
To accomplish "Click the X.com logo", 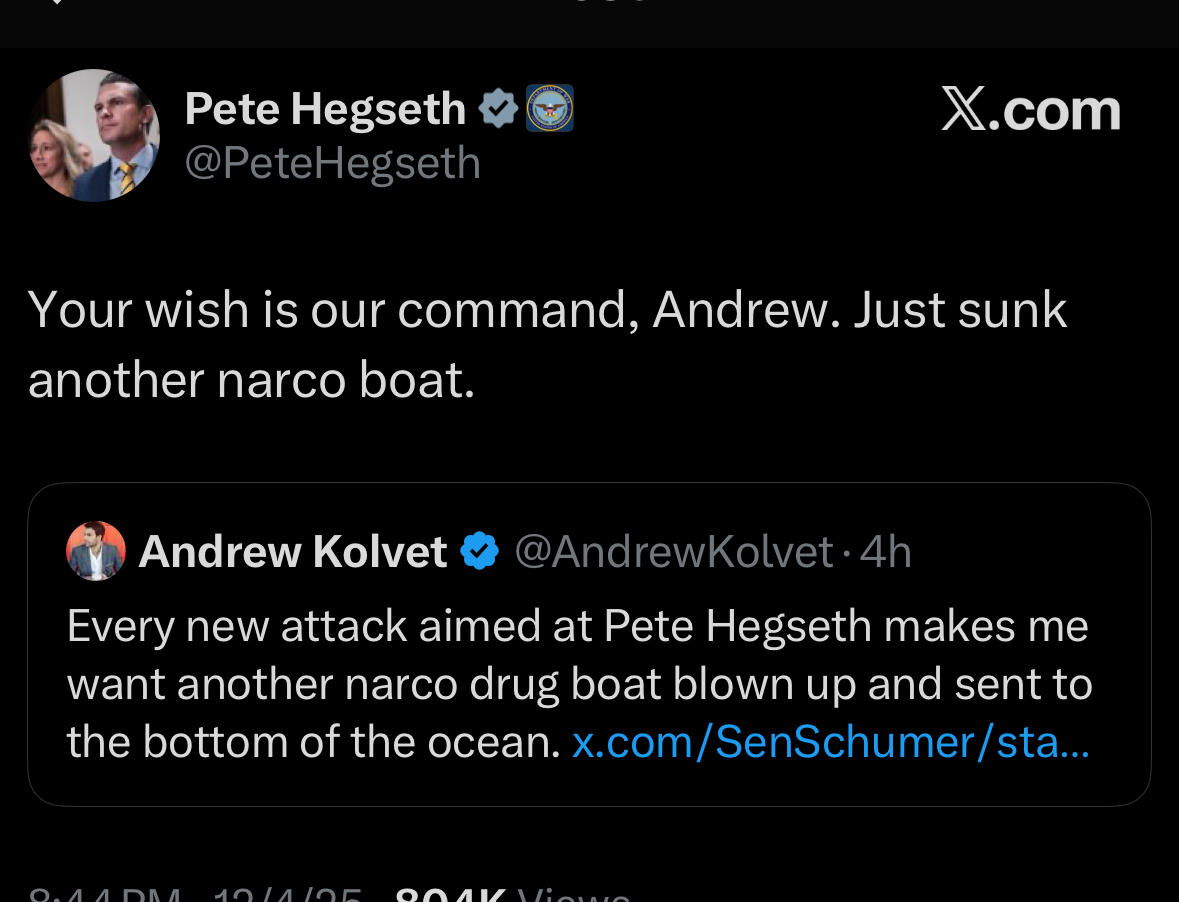I will (1031, 109).
